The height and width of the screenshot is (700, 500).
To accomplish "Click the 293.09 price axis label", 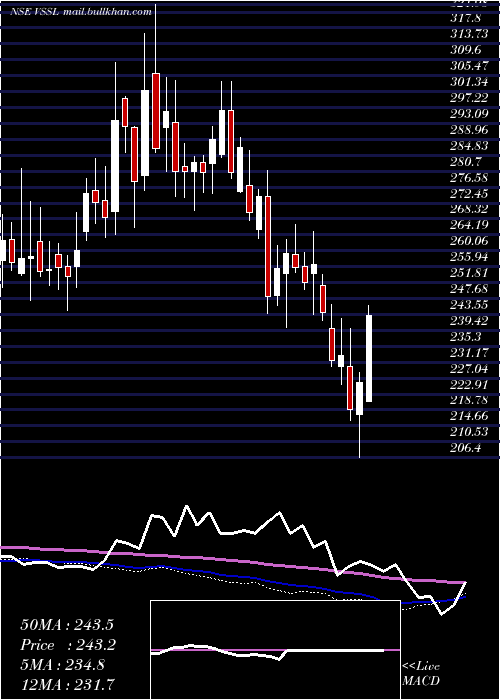I will coord(469,114).
